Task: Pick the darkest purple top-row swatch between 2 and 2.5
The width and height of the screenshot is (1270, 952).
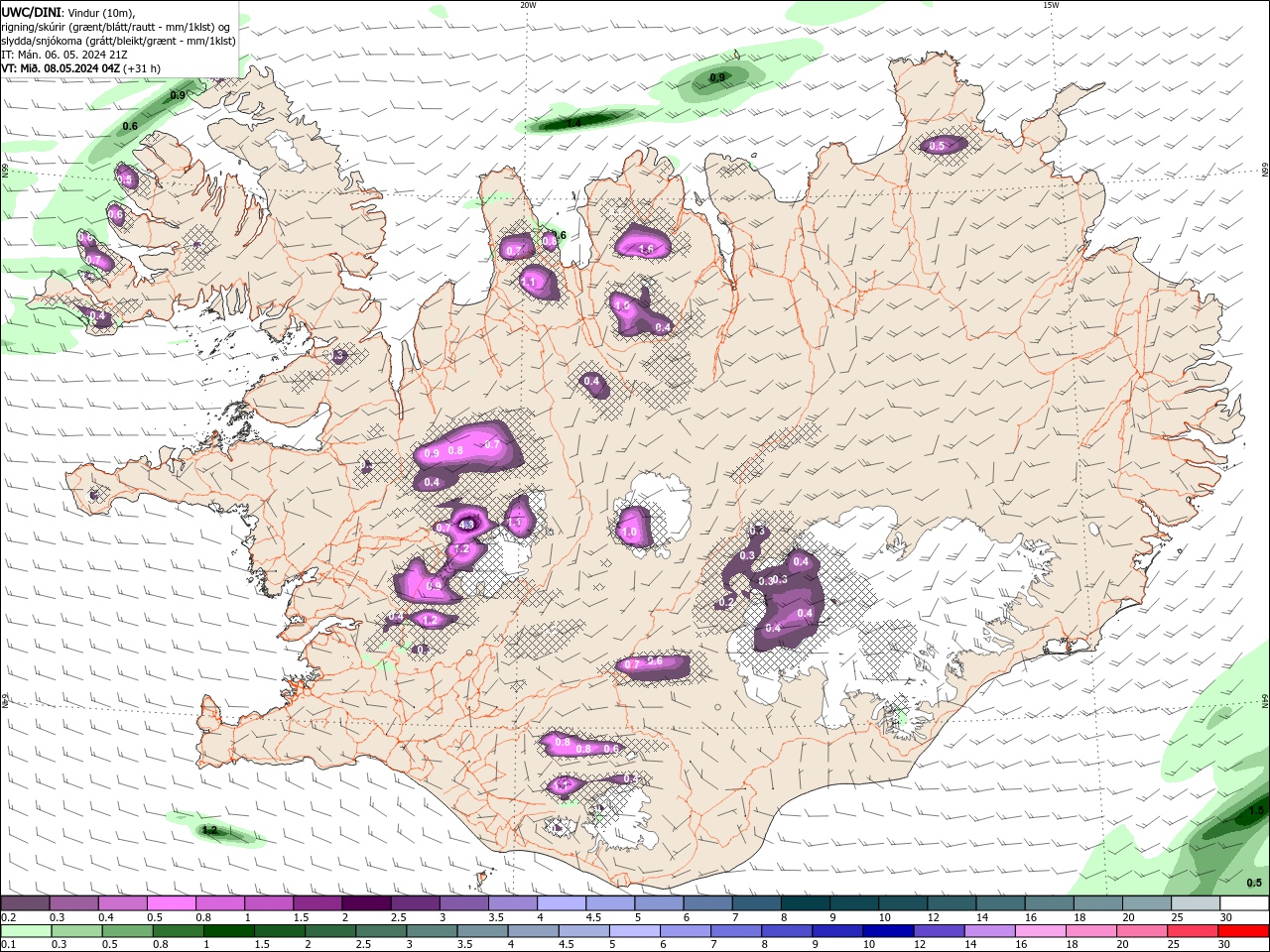Action: 366,903
